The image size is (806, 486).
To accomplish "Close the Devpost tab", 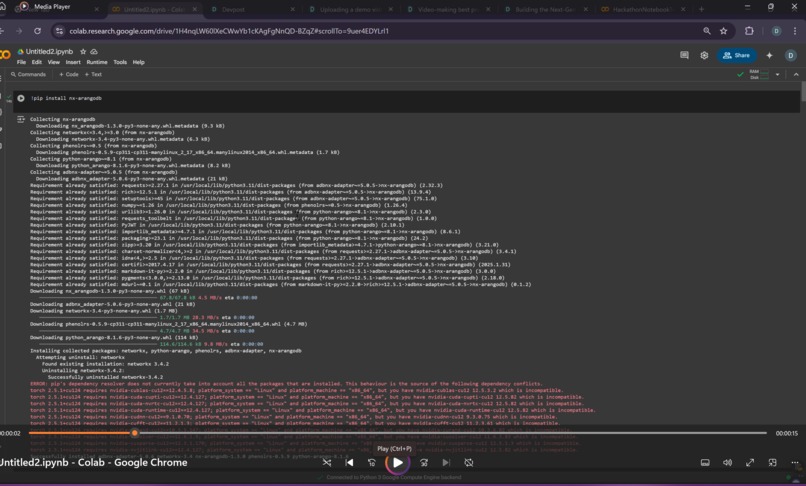I will 292,9.
